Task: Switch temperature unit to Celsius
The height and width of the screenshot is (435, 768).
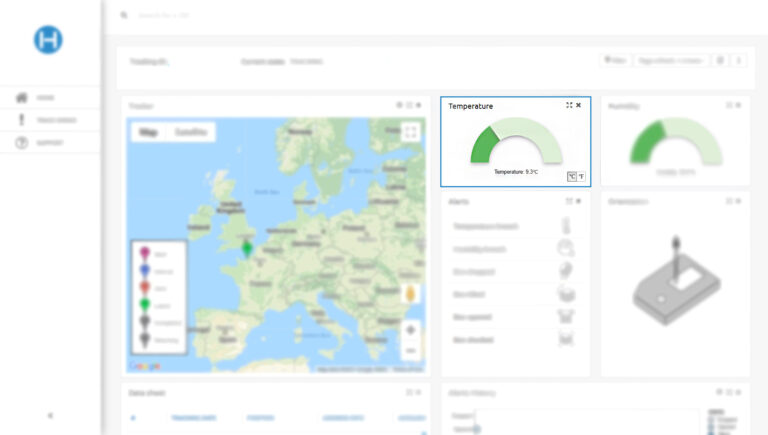Action: click(x=572, y=176)
